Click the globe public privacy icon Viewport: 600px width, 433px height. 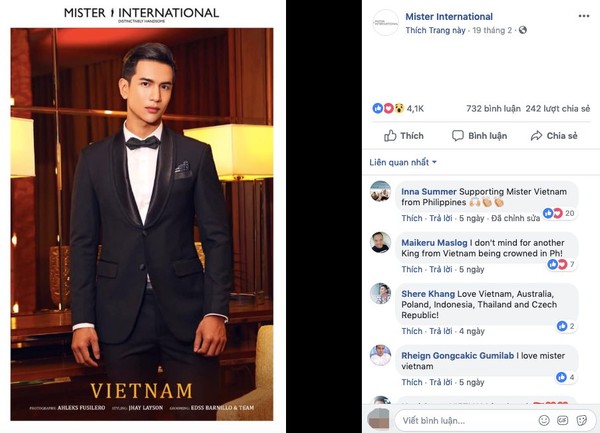[x=523, y=31]
